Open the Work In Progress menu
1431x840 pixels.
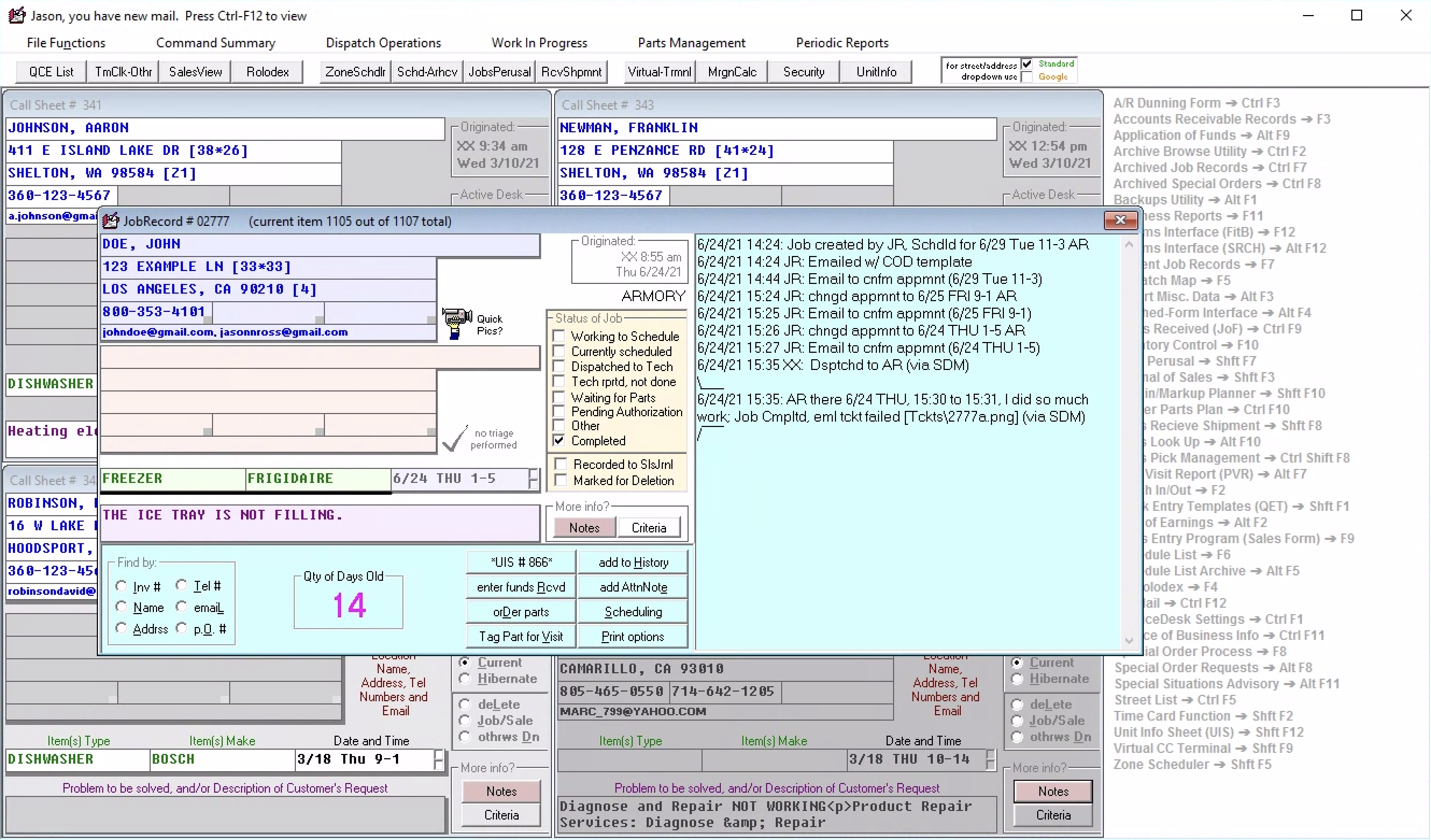(x=540, y=42)
